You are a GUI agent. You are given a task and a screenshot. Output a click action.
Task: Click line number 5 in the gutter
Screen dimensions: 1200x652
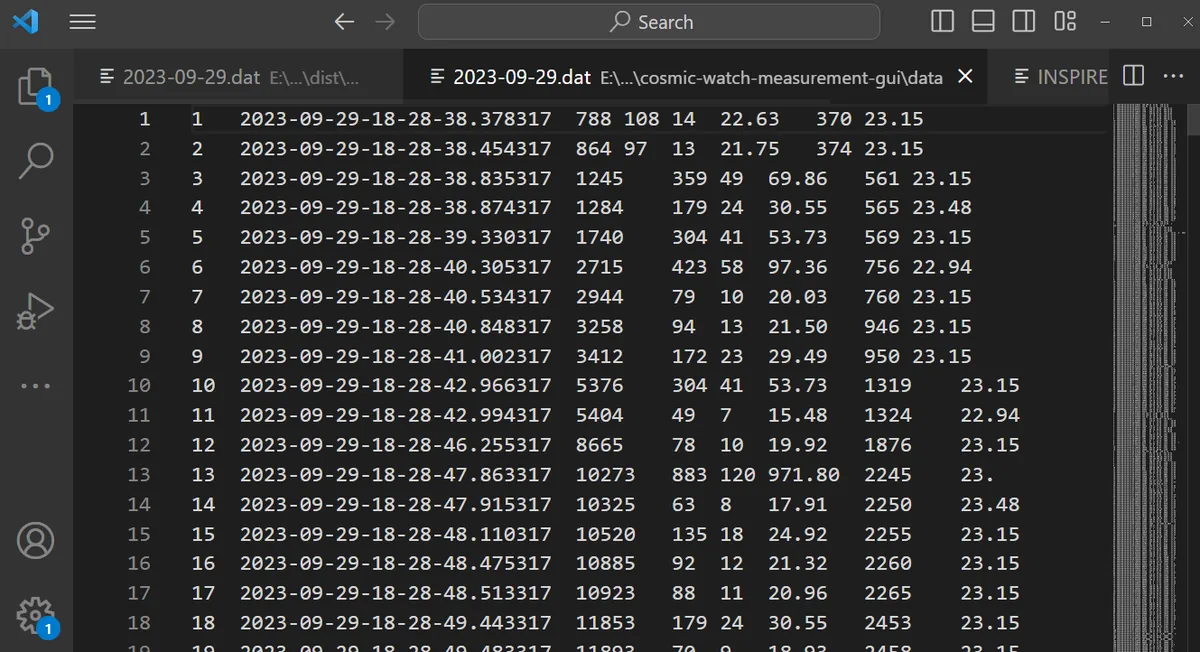144,237
